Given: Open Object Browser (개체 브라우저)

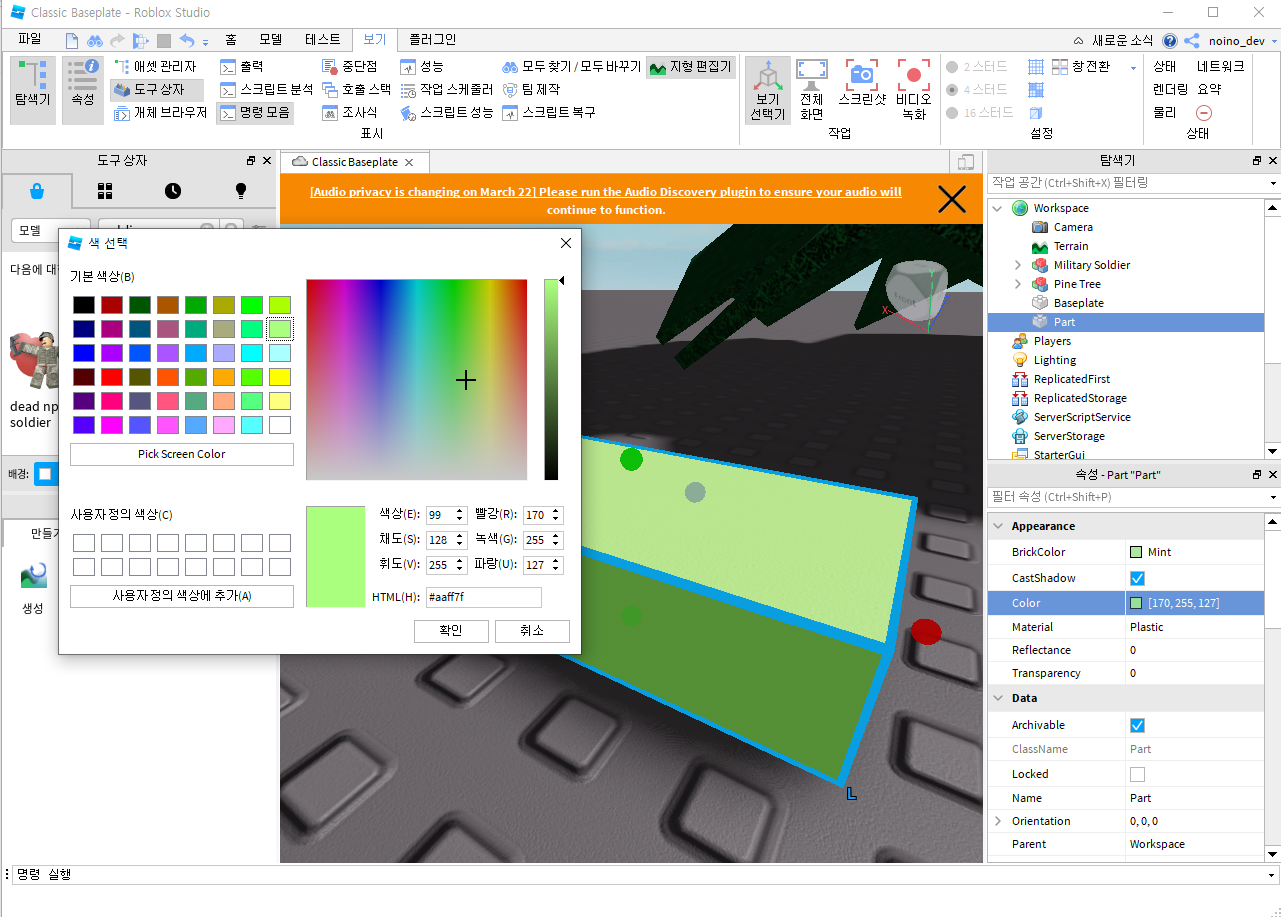Looking at the screenshot, I should pos(160,112).
